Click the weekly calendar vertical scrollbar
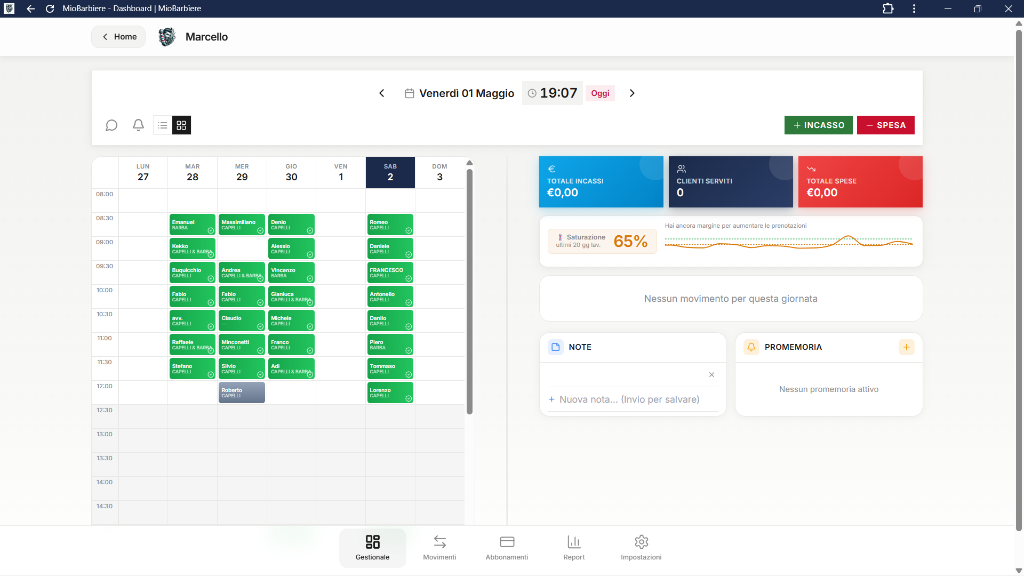The image size is (1024, 576). pos(470,291)
